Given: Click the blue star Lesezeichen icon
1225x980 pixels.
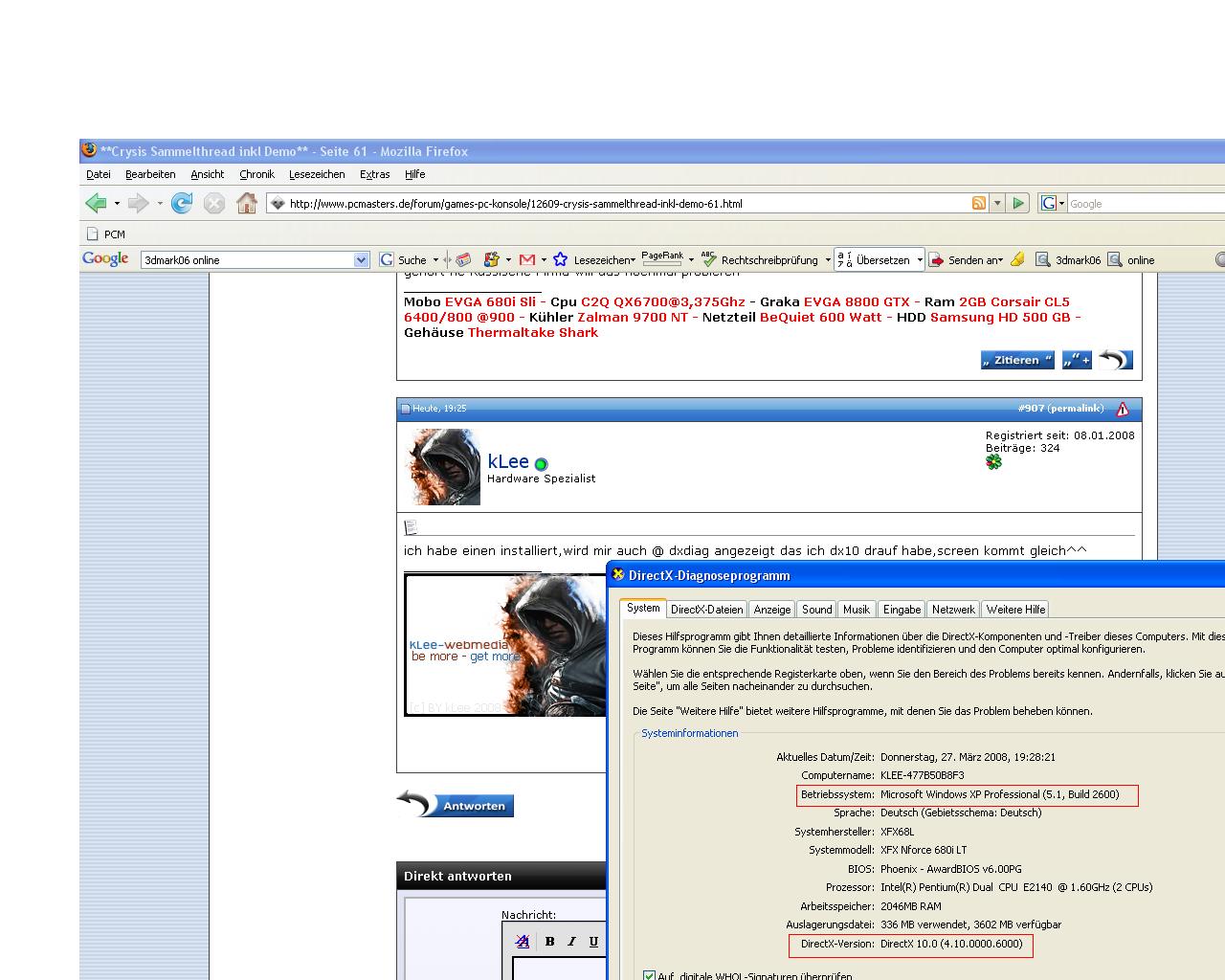Looking at the screenshot, I should (x=560, y=259).
